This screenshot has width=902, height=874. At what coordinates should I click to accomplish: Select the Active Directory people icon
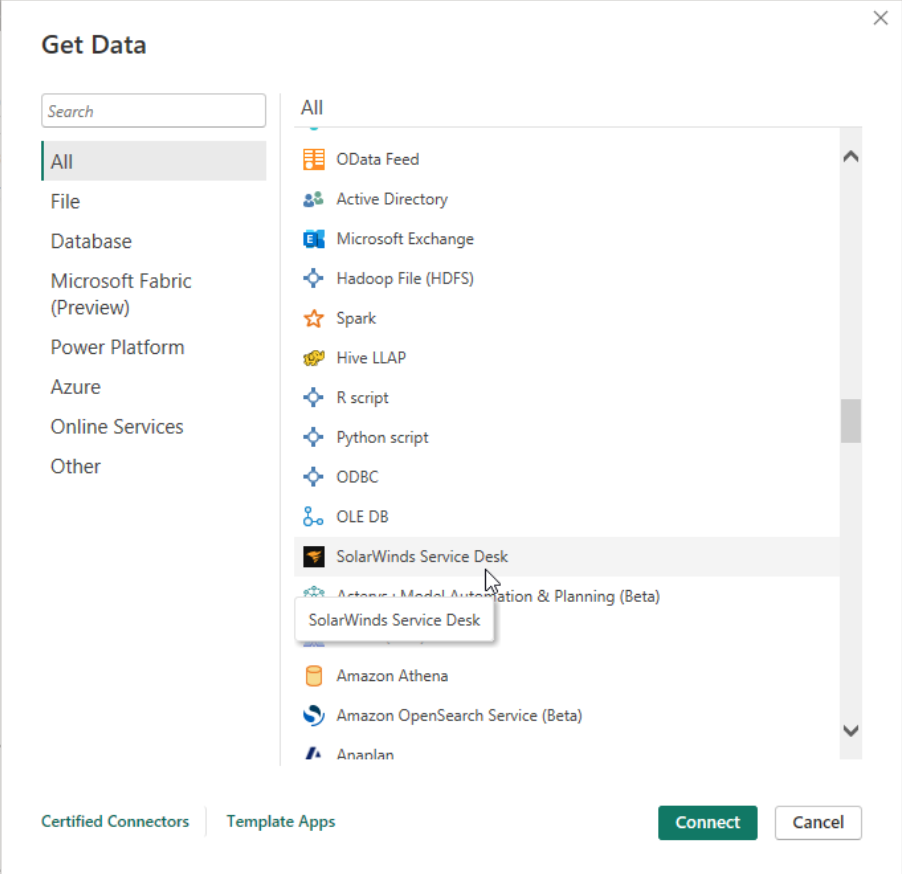pyautogui.click(x=314, y=199)
